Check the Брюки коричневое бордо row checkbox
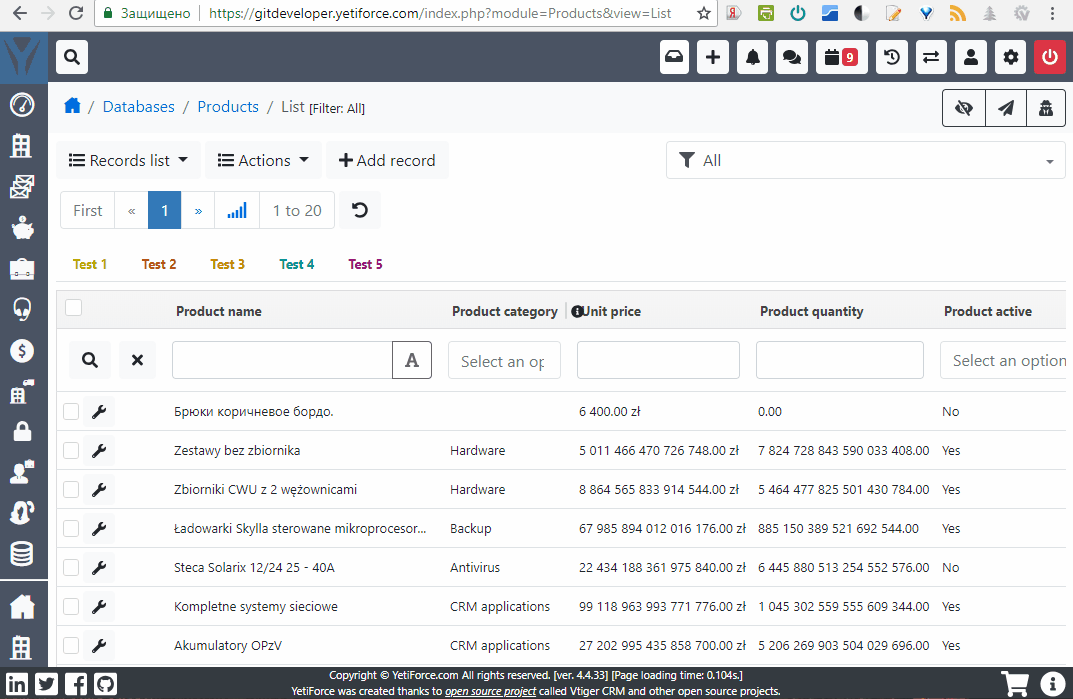The image size is (1073, 699). click(x=71, y=411)
